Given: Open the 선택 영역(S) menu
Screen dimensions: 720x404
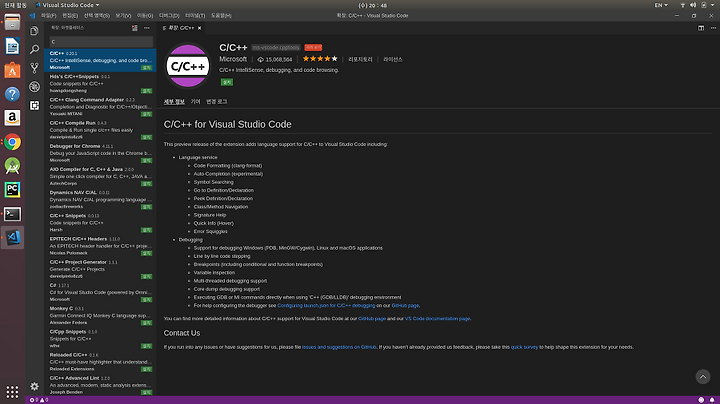Looking at the screenshot, I should coord(96,16).
